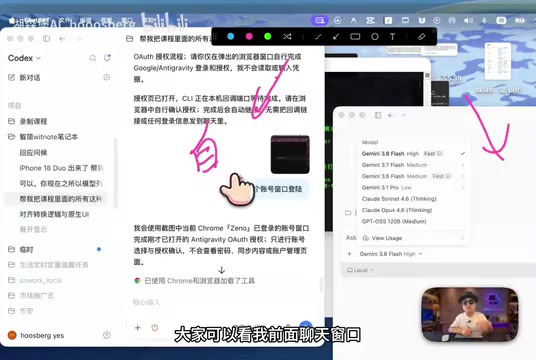Click plus icon beside model selector
536x360 pixels.
point(349,254)
